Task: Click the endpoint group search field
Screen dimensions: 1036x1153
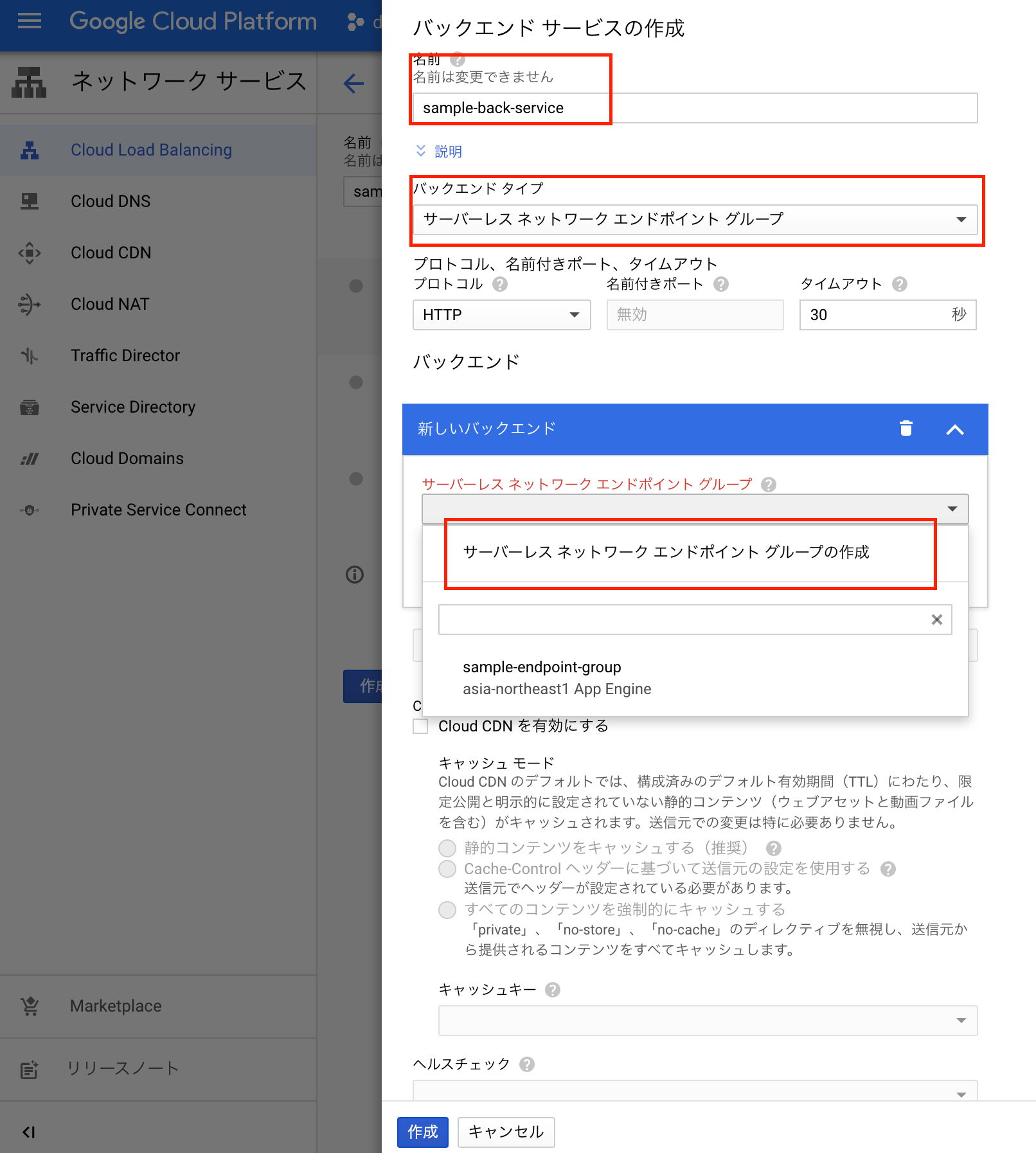Action: (x=695, y=620)
